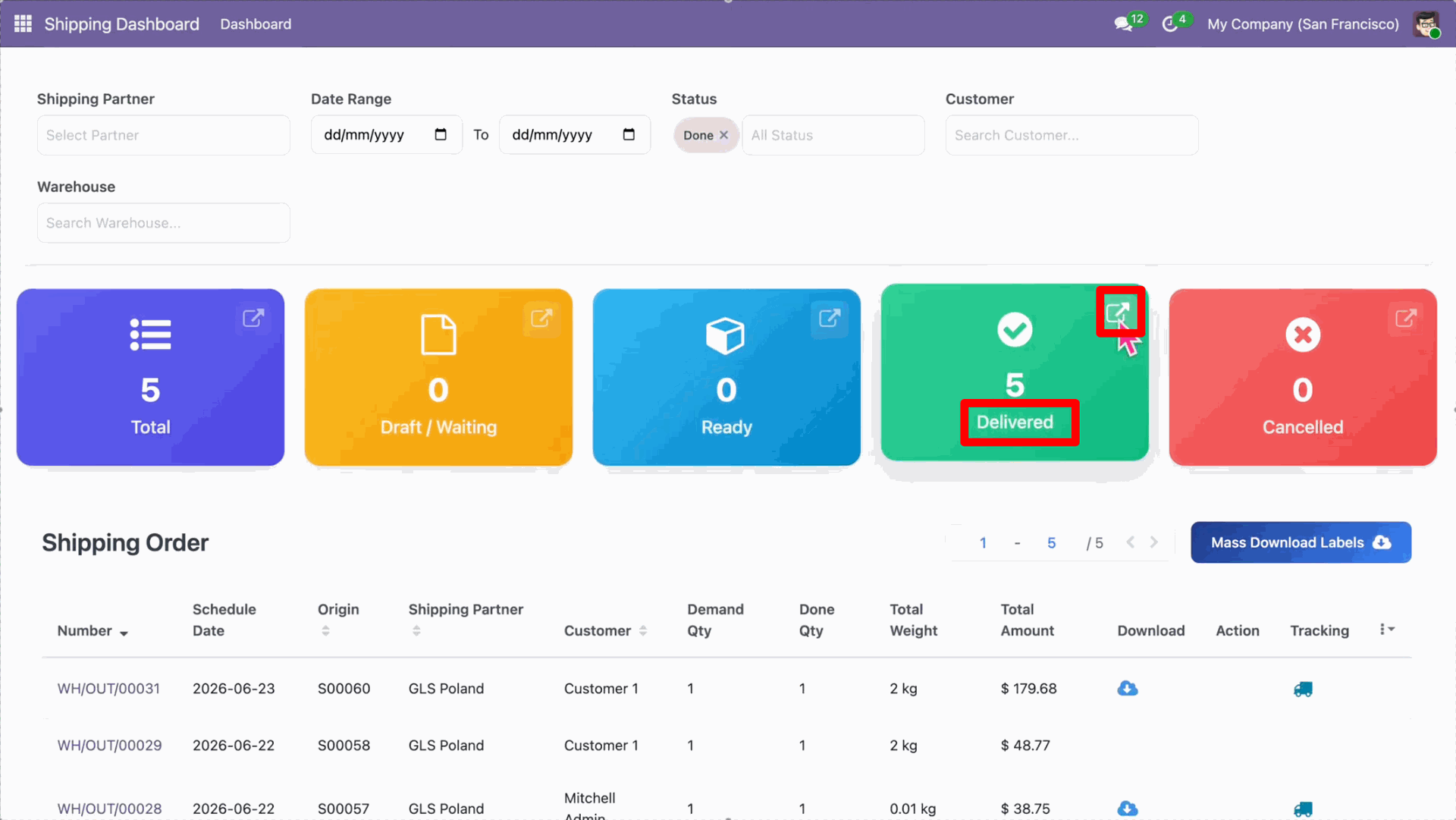The image size is (1456, 820).
Task: Click the Search Warehouse field
Action: [x=163, y=223]
